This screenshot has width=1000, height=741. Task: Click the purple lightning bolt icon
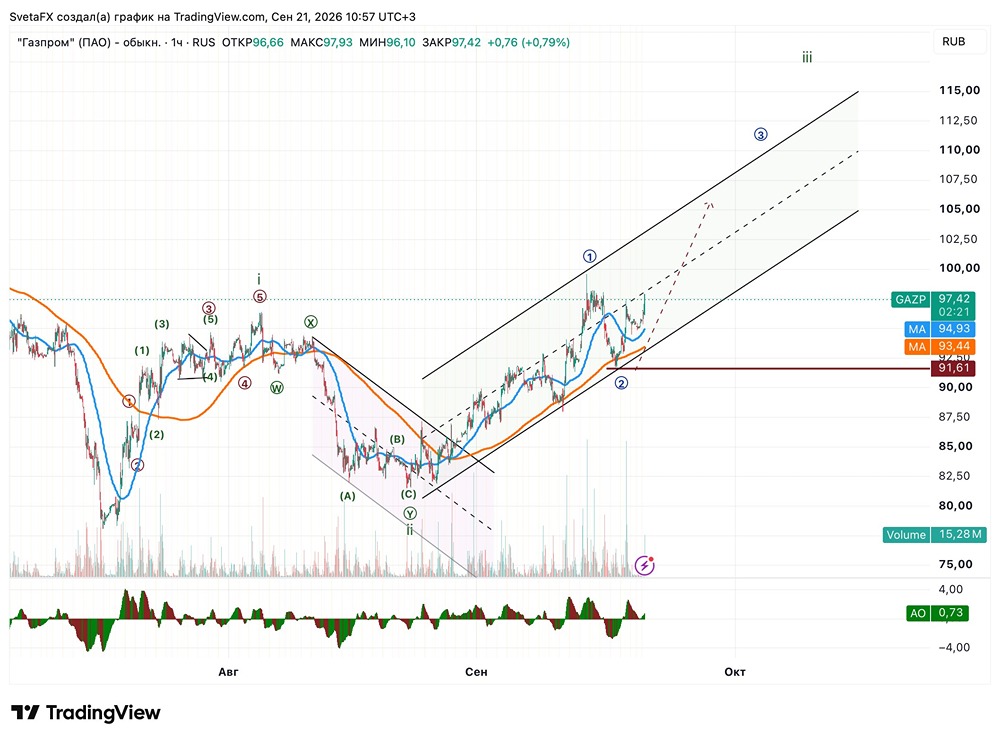645,565
